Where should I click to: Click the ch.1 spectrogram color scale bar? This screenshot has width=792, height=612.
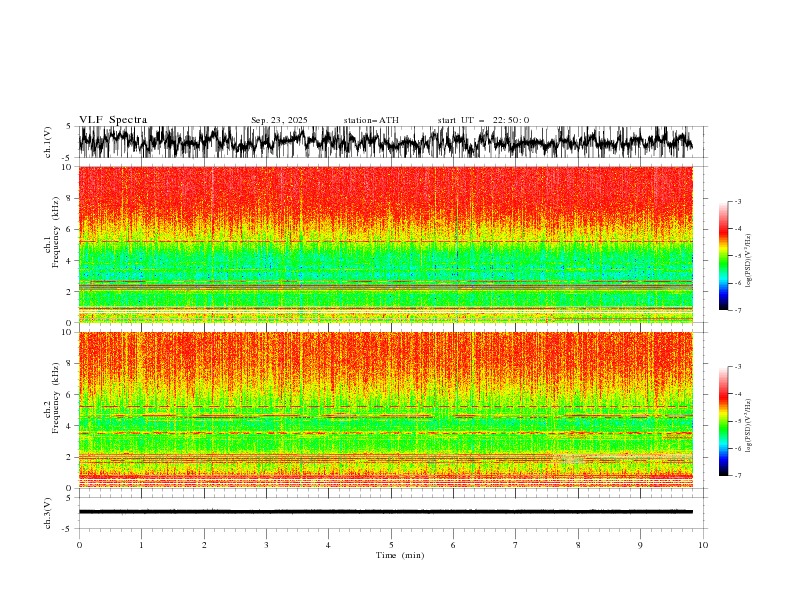723,256
